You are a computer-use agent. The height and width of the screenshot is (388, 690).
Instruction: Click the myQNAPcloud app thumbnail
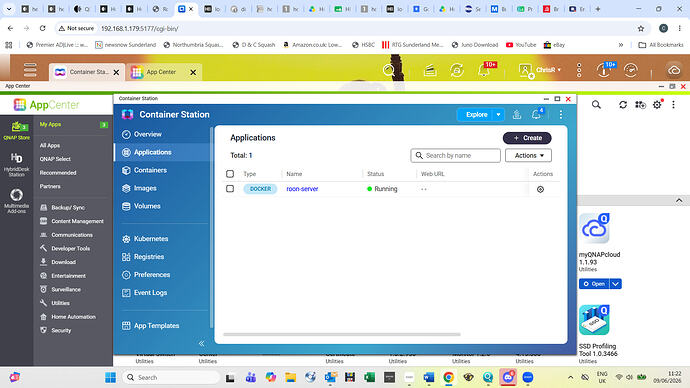[594, 228]
